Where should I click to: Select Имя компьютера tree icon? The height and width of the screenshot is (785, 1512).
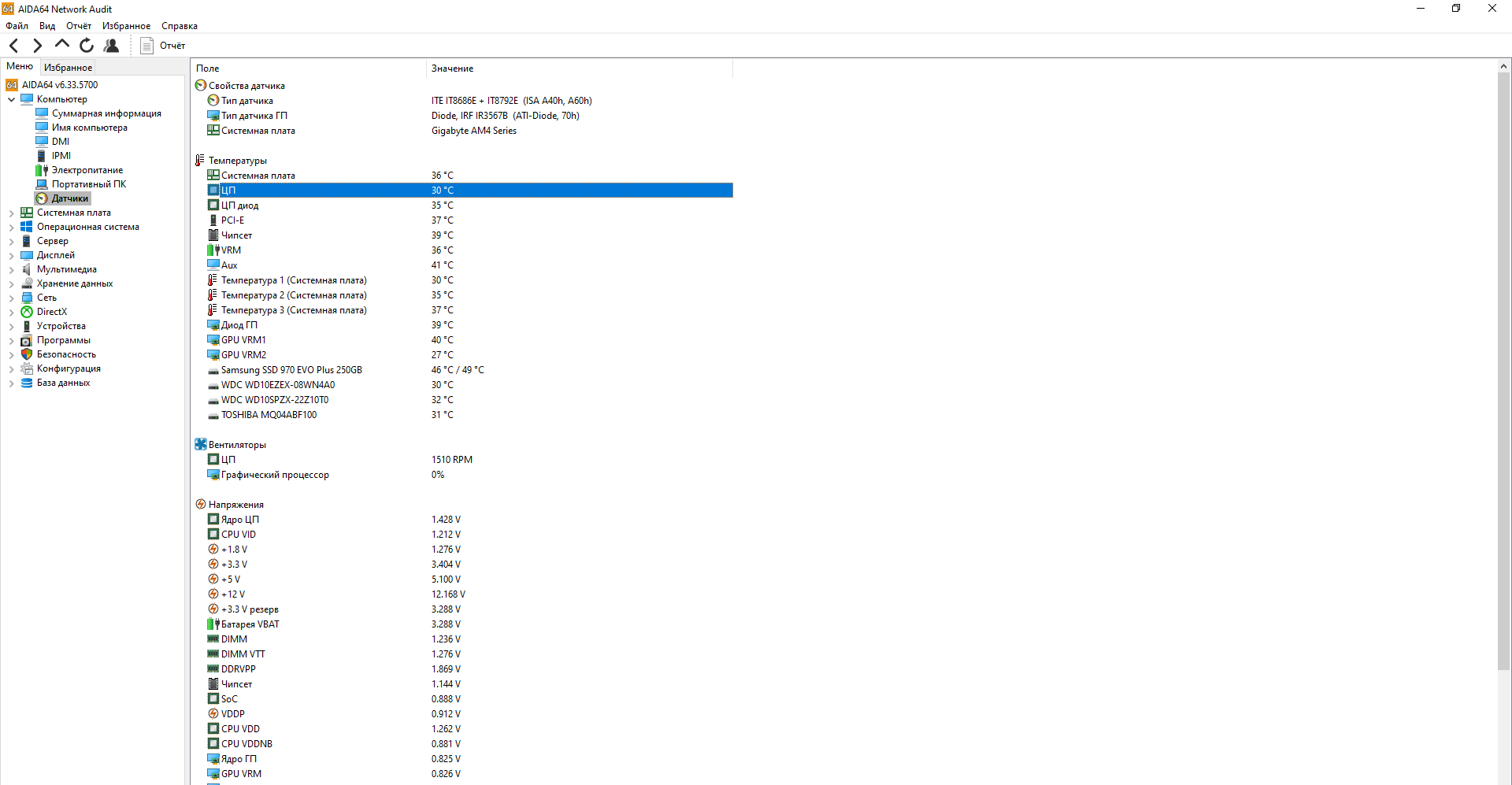click(x=42, y=128)
